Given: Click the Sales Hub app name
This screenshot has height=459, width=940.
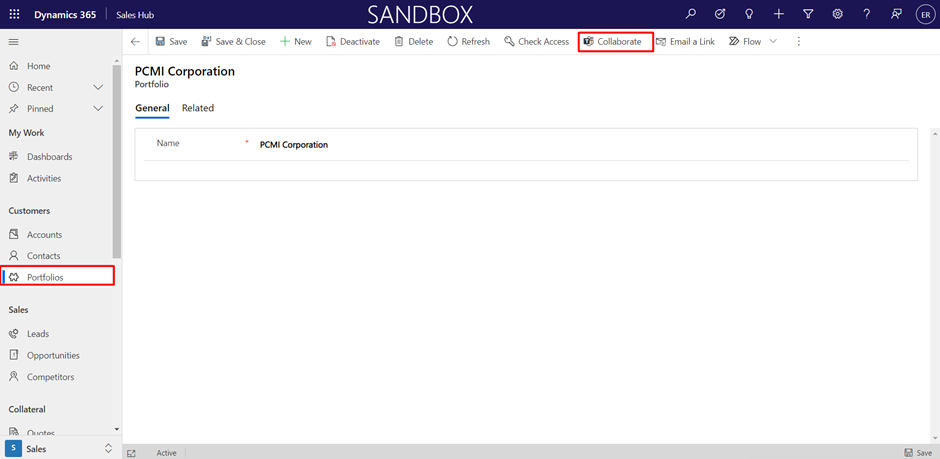Looking at the screenshot, I should 135,14.
